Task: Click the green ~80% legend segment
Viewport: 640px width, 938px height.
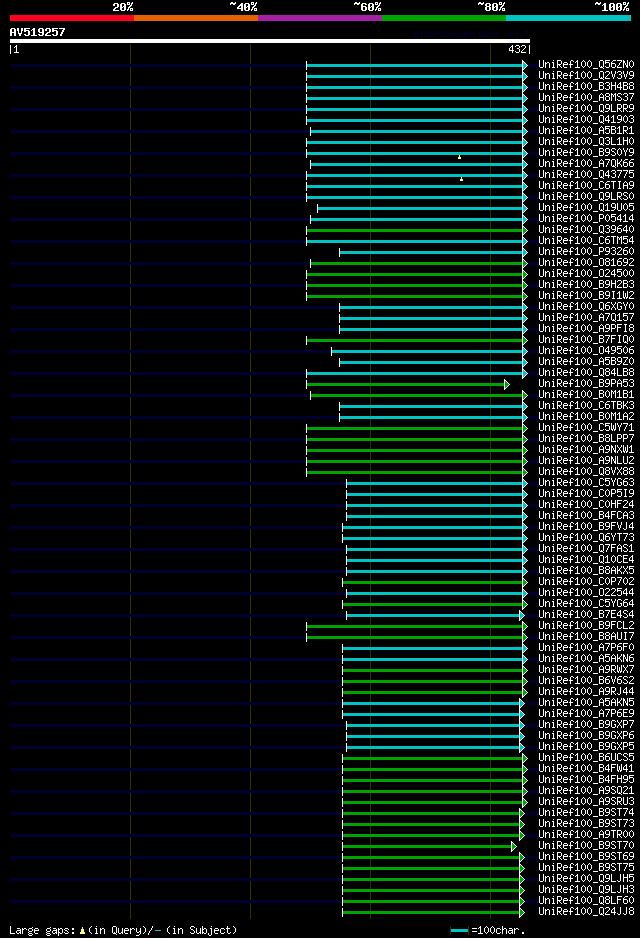Action: click(x=444, y=18)
